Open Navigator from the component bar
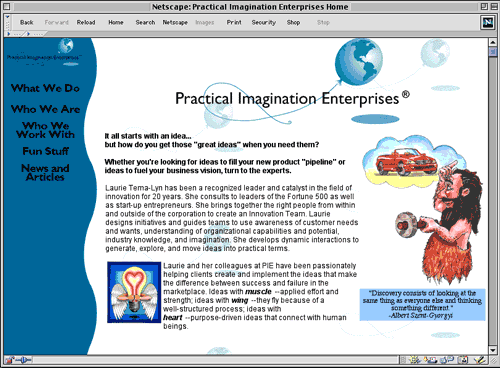500x368 pixels. pos(415,360)
